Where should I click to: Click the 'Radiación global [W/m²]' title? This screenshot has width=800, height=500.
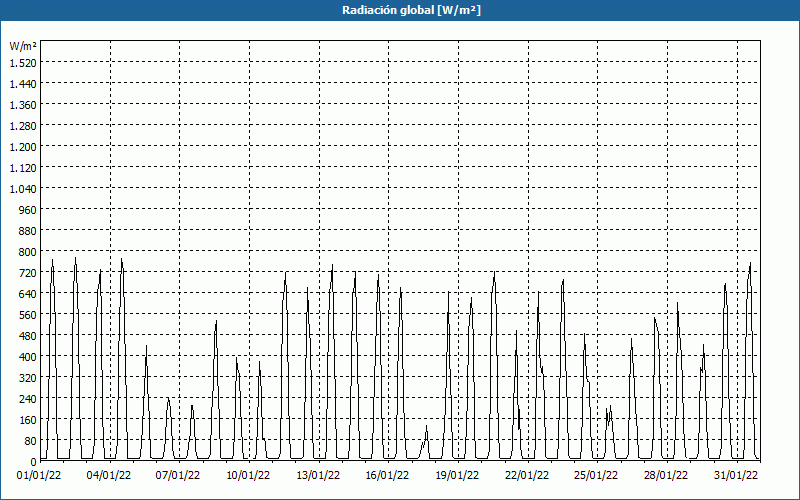coord(411,10)
